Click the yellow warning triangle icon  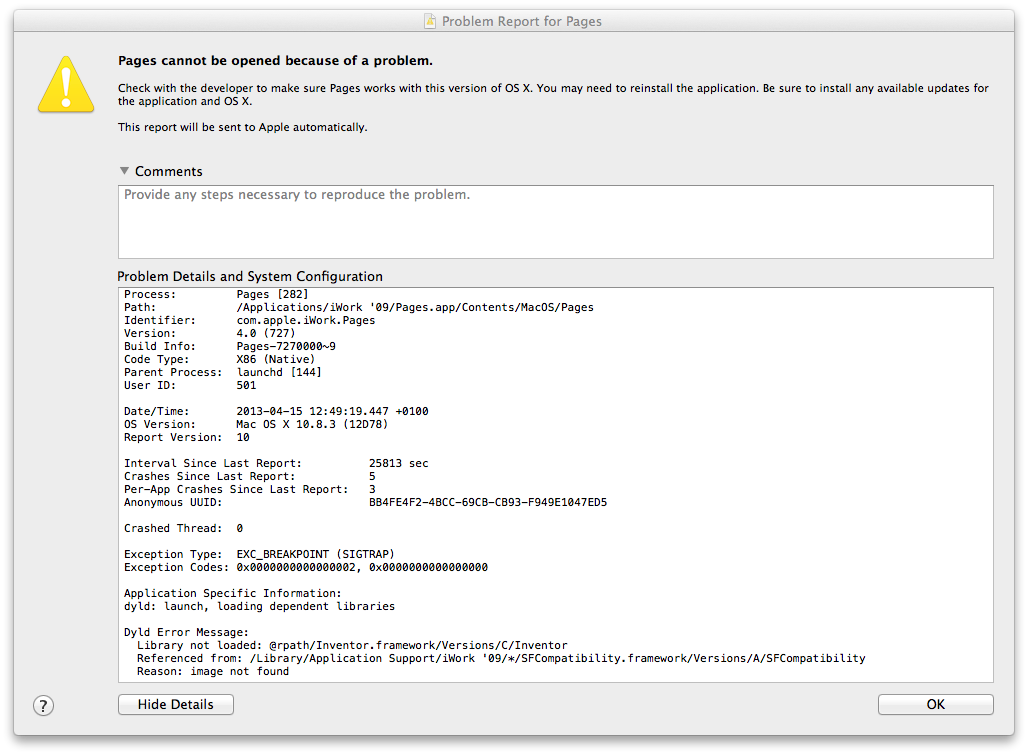[x=66, y=85]
